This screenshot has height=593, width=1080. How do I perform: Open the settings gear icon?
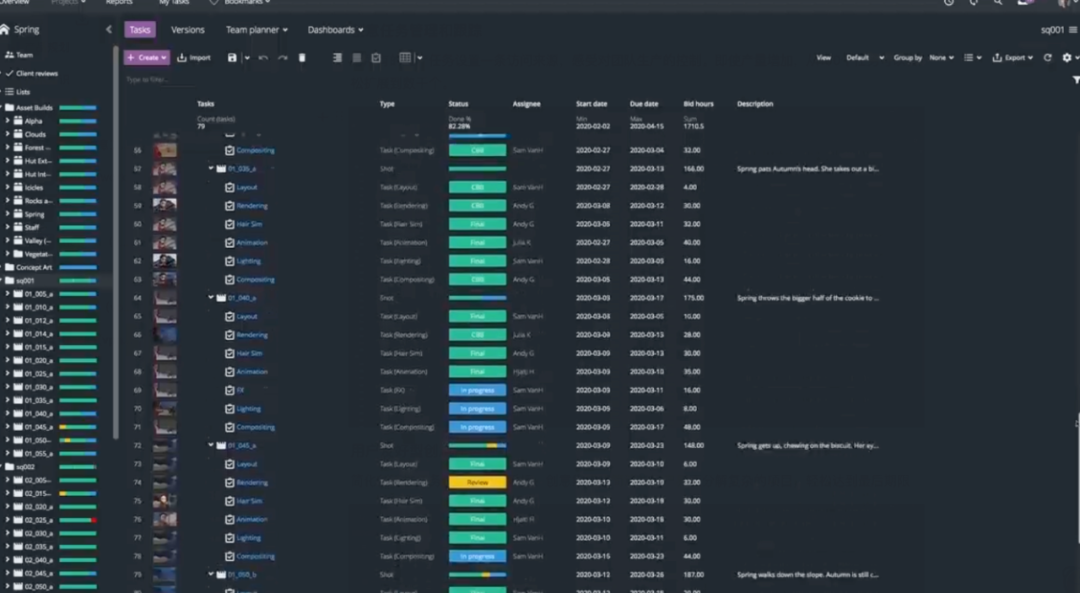tap(1067, 58)
